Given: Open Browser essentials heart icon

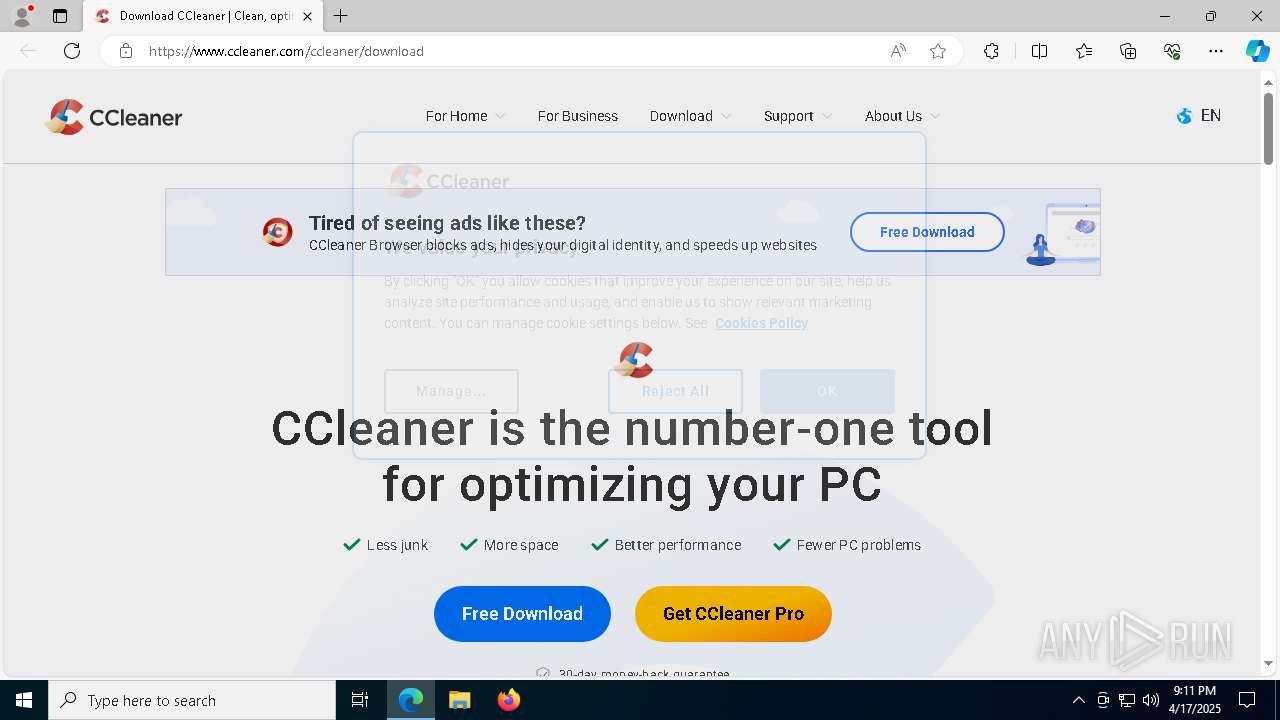Looking at the screenshot, I should 1172,51.
